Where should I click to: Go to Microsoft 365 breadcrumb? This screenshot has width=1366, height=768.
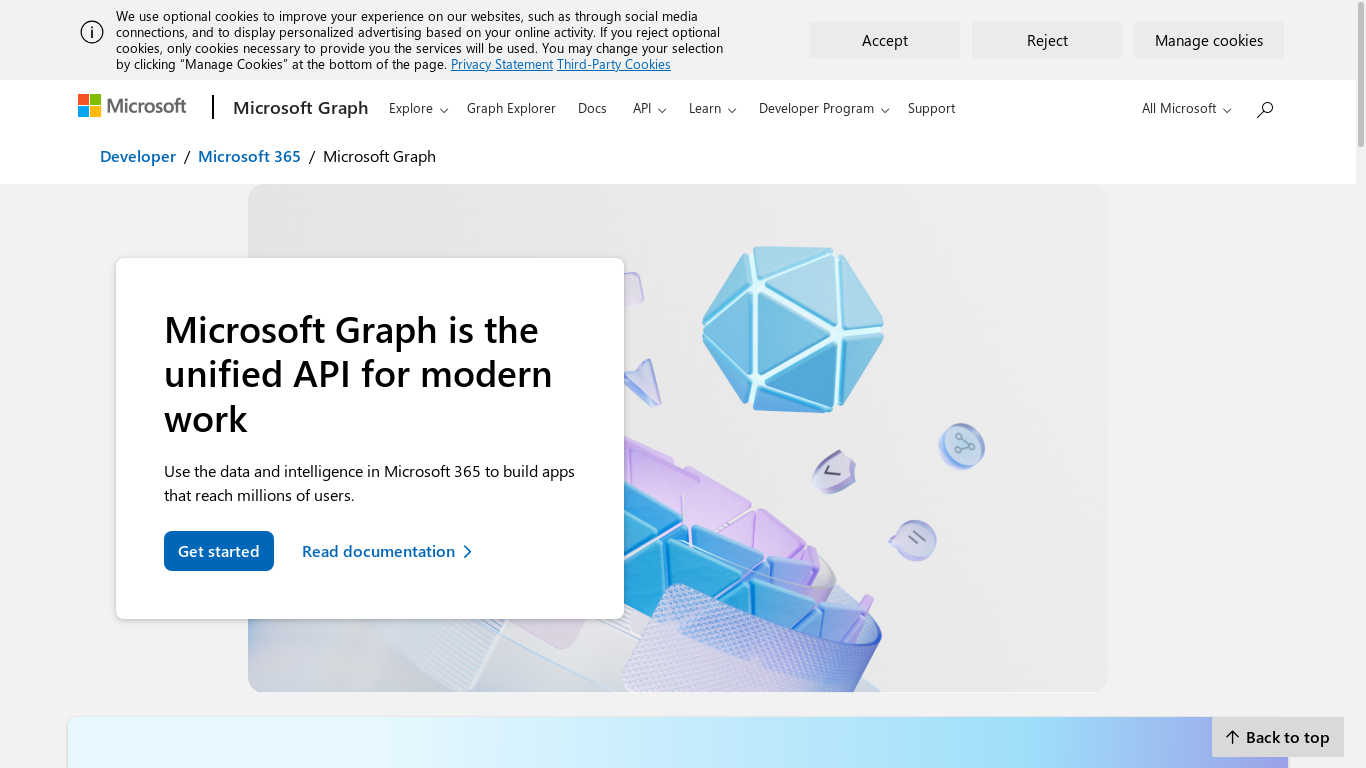coord(249,156)
